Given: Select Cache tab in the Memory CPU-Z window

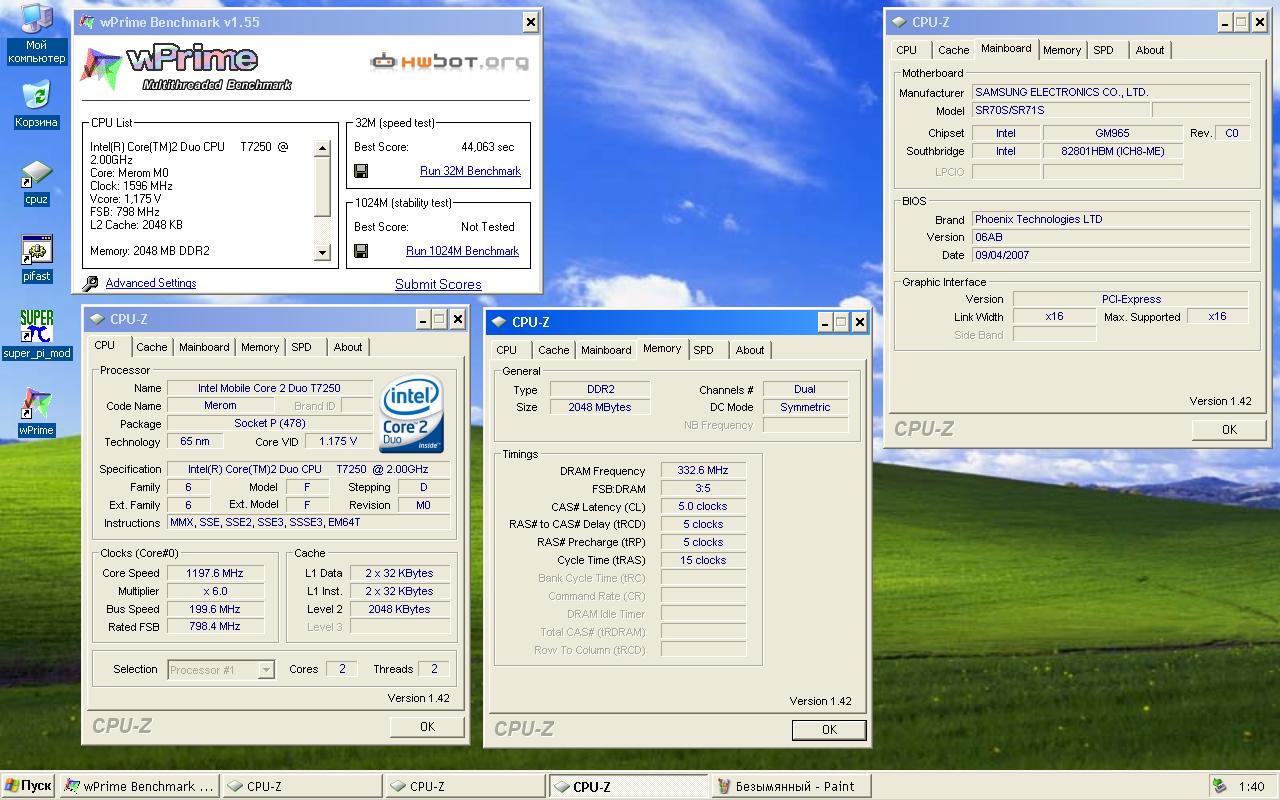Looking at the screenshot, I should coord(554,350).
